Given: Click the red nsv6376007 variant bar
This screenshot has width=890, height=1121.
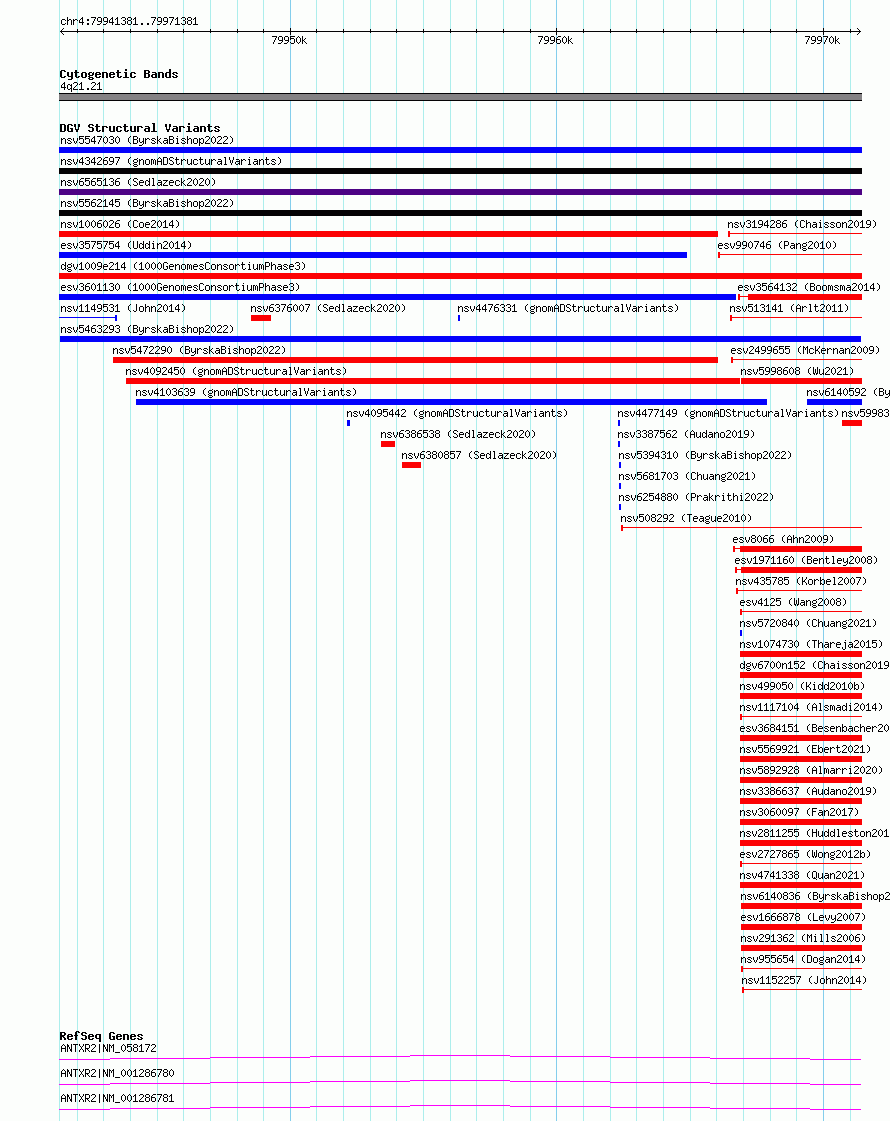Looking at the screenshot, I should pos(261,318).
